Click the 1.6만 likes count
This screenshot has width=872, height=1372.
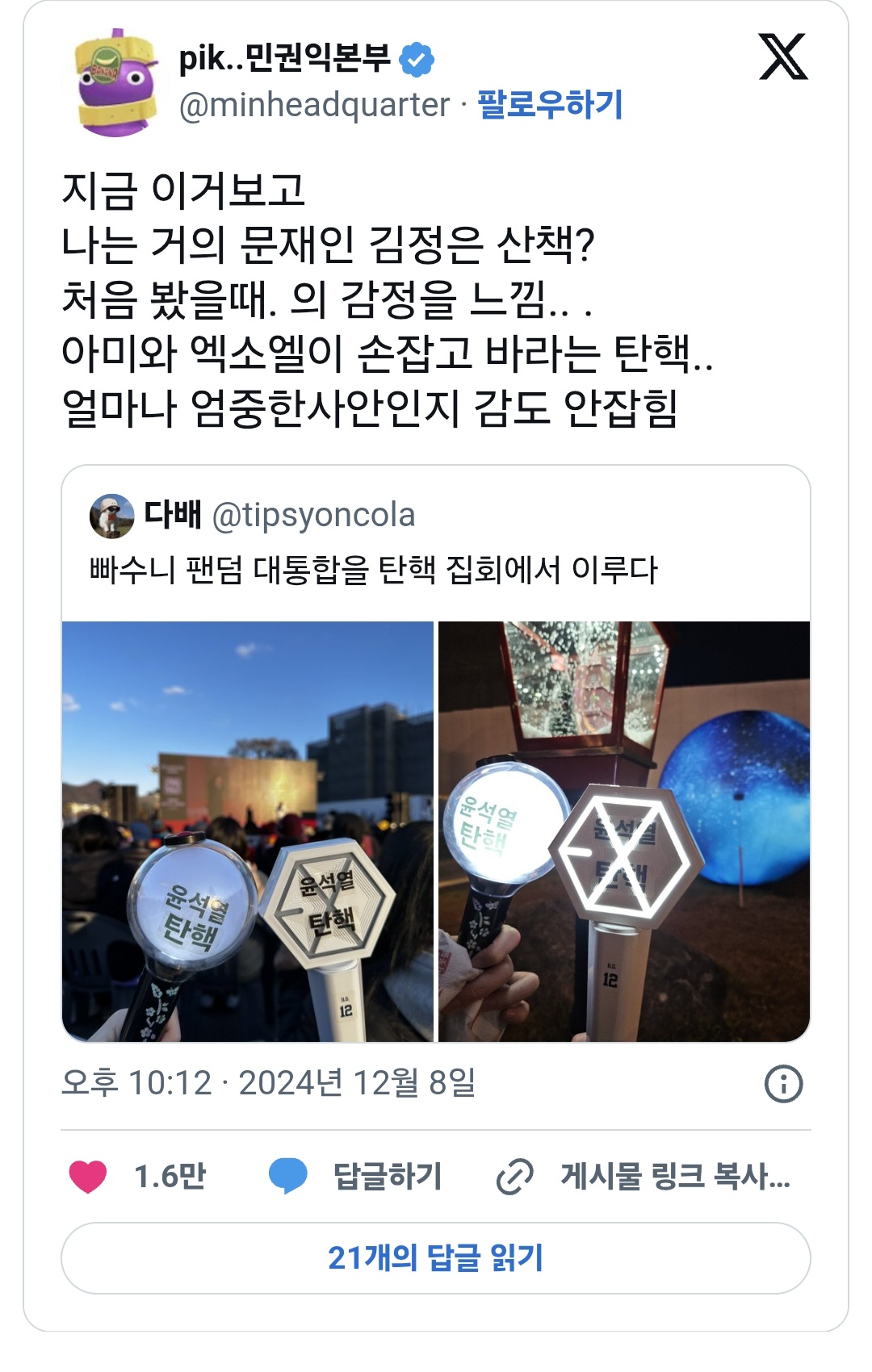[170, 1176]
